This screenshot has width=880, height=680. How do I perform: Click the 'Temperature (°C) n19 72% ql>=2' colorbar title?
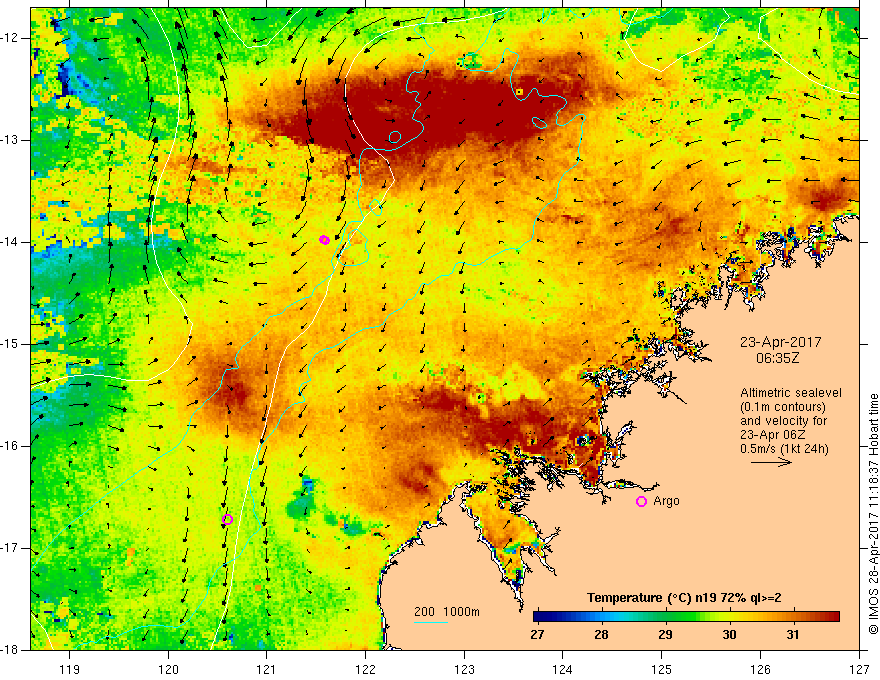pyautogui.click(x=684, y=598)
